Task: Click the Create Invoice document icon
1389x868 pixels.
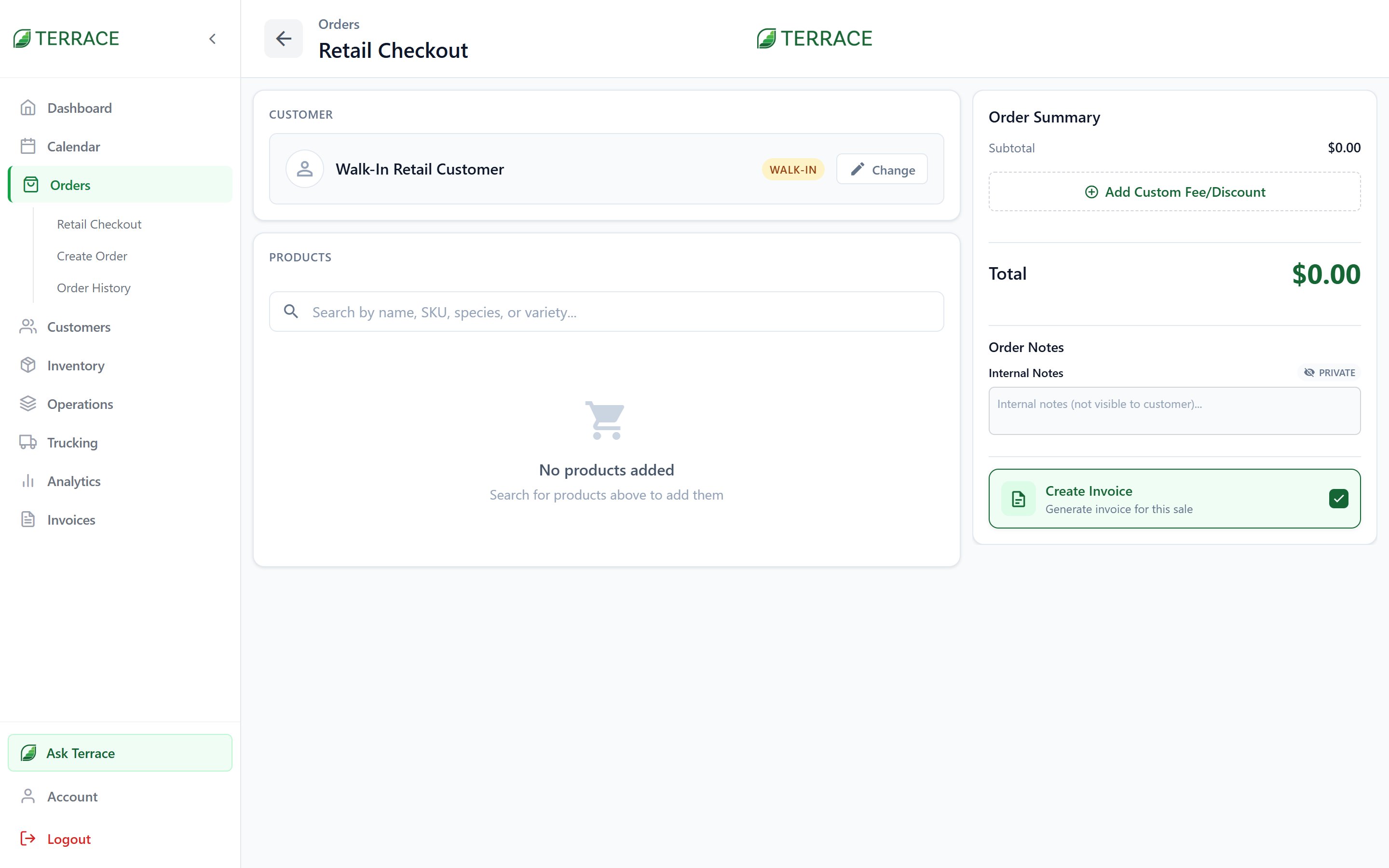Action: click(x=1018, y=498)
